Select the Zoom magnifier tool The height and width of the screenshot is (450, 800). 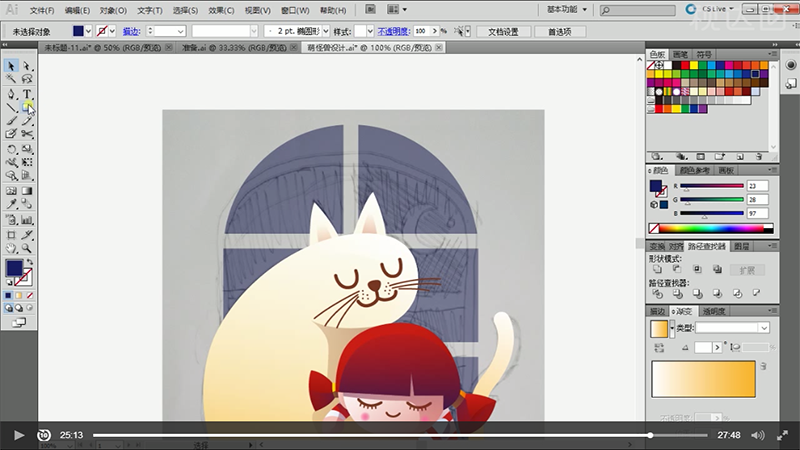pyautogui.click(x=27, y=248)
